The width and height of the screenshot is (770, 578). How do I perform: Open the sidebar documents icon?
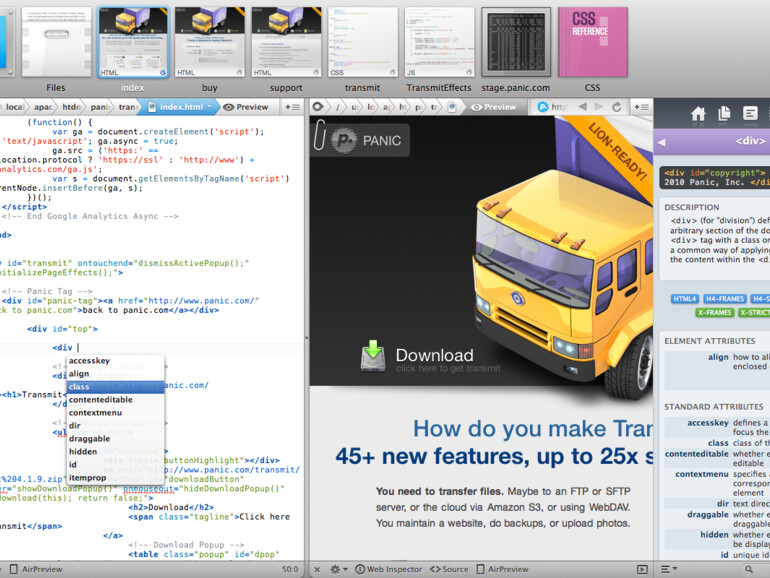tap(724, 114)
